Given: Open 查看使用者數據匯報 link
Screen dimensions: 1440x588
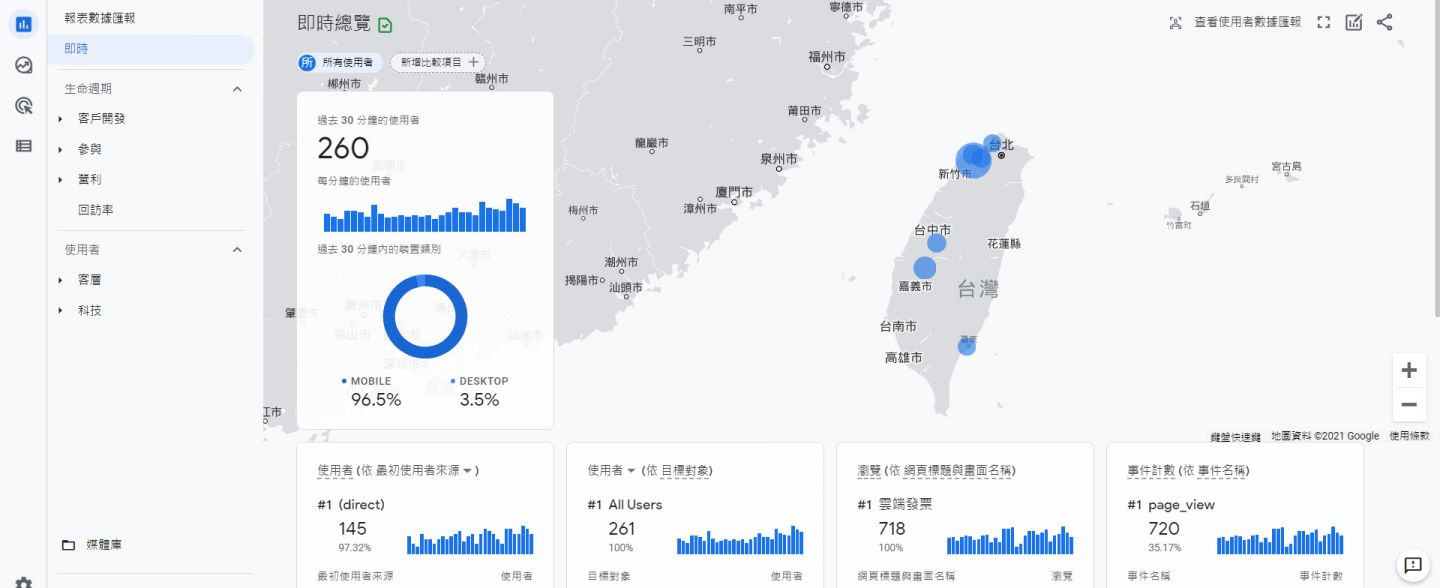Looking at the screenshot, I should [1247, 22].
